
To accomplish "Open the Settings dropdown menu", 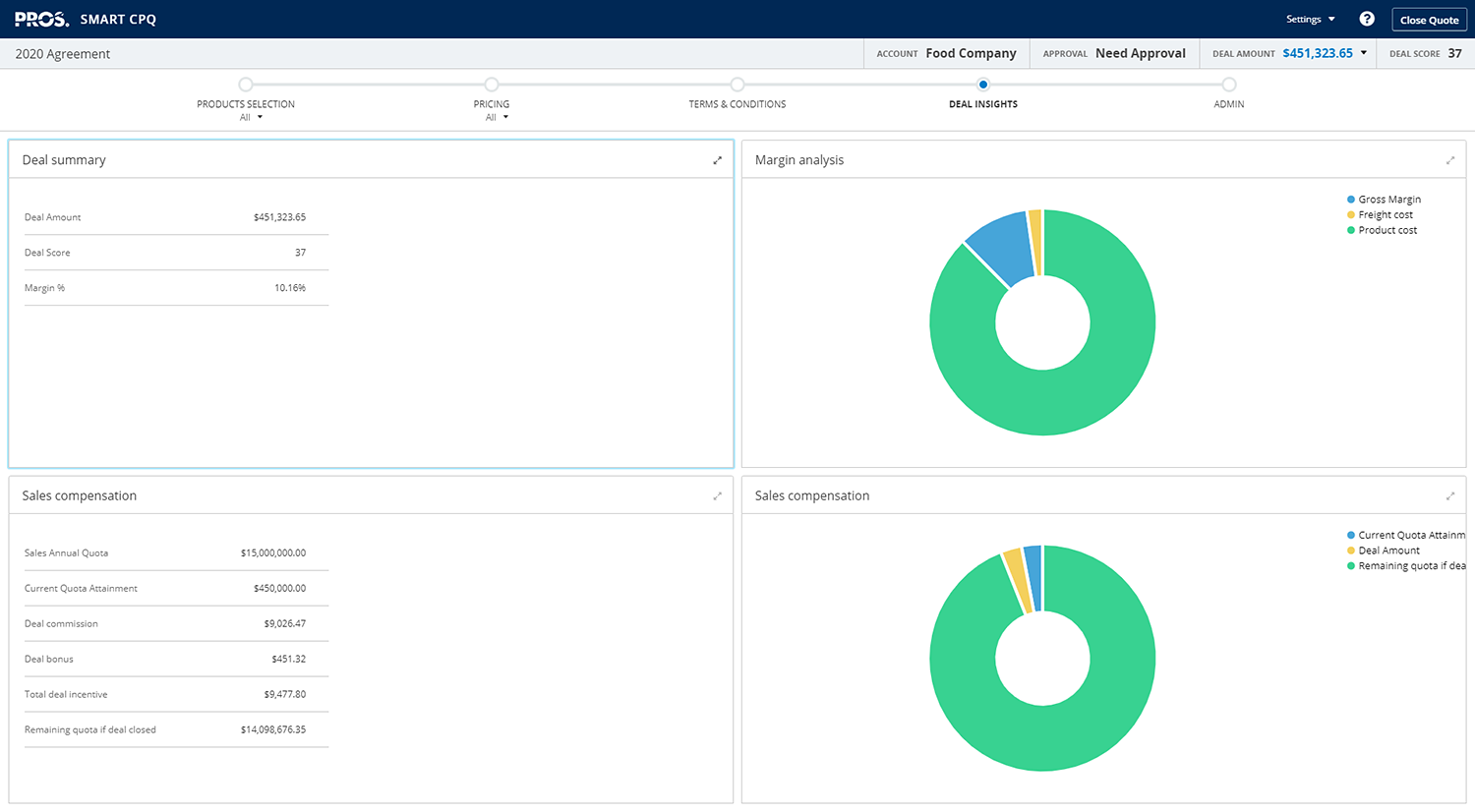I will pos(1310,20).
